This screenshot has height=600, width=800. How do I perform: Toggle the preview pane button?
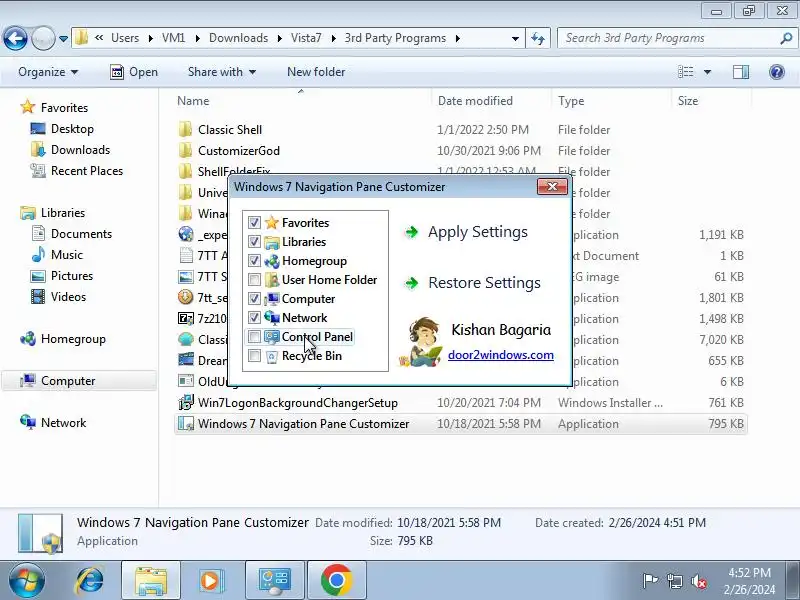(x=741, y=72)
